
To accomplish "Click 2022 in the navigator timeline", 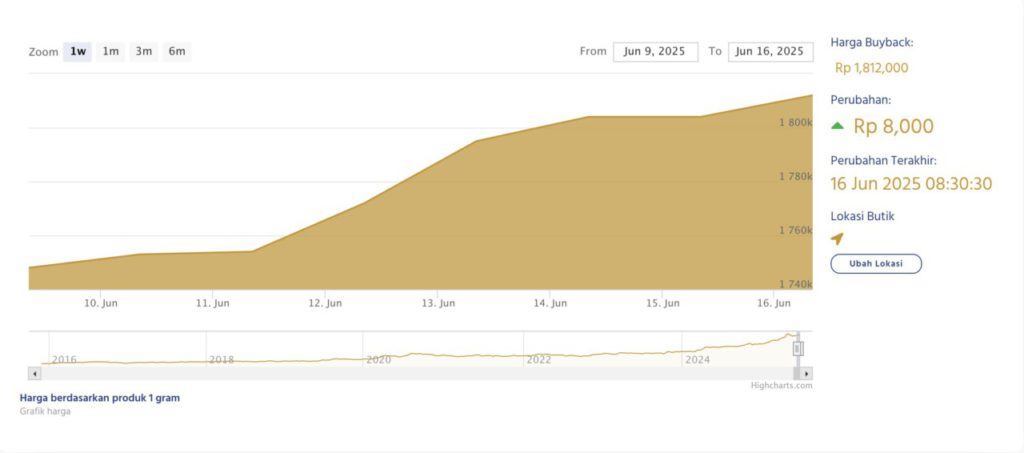I will (539, 359).
